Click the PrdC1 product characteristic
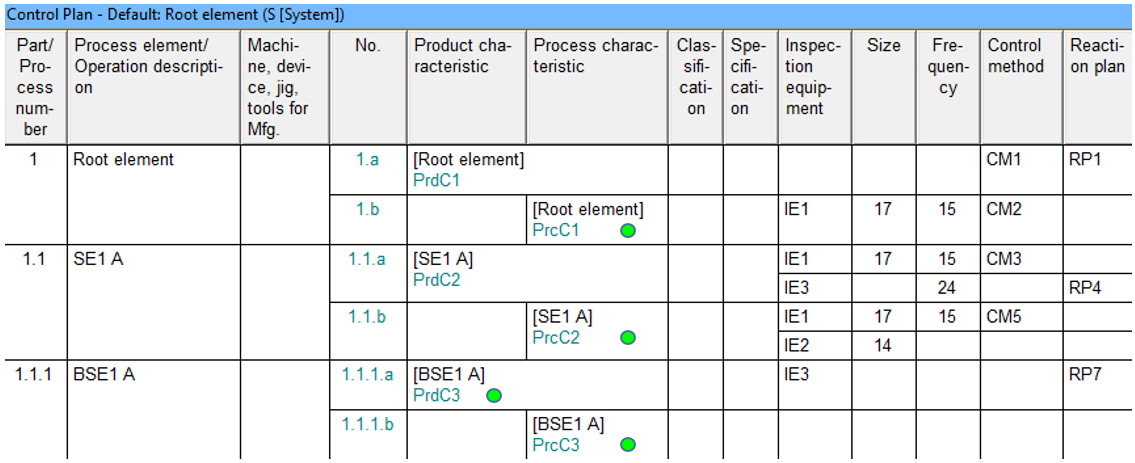This screenshot has width=1135, height=463. (436, 180)
